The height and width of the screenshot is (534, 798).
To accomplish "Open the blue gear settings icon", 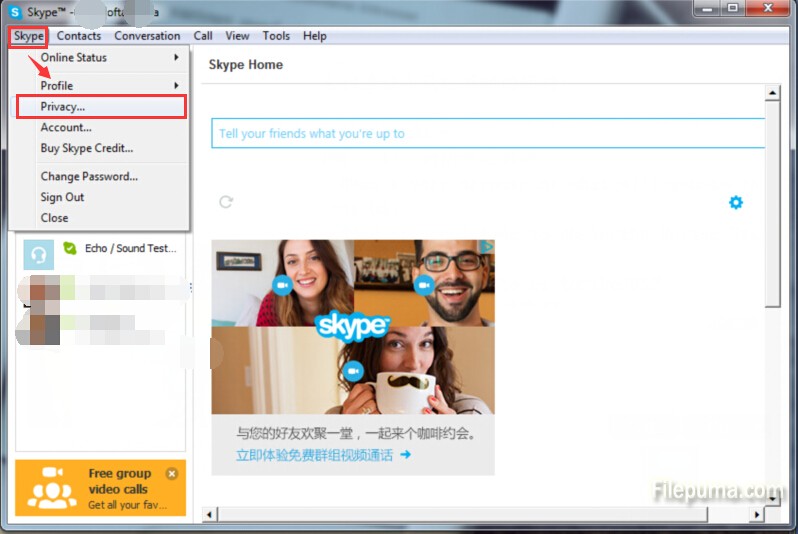I will pos(736,203).
